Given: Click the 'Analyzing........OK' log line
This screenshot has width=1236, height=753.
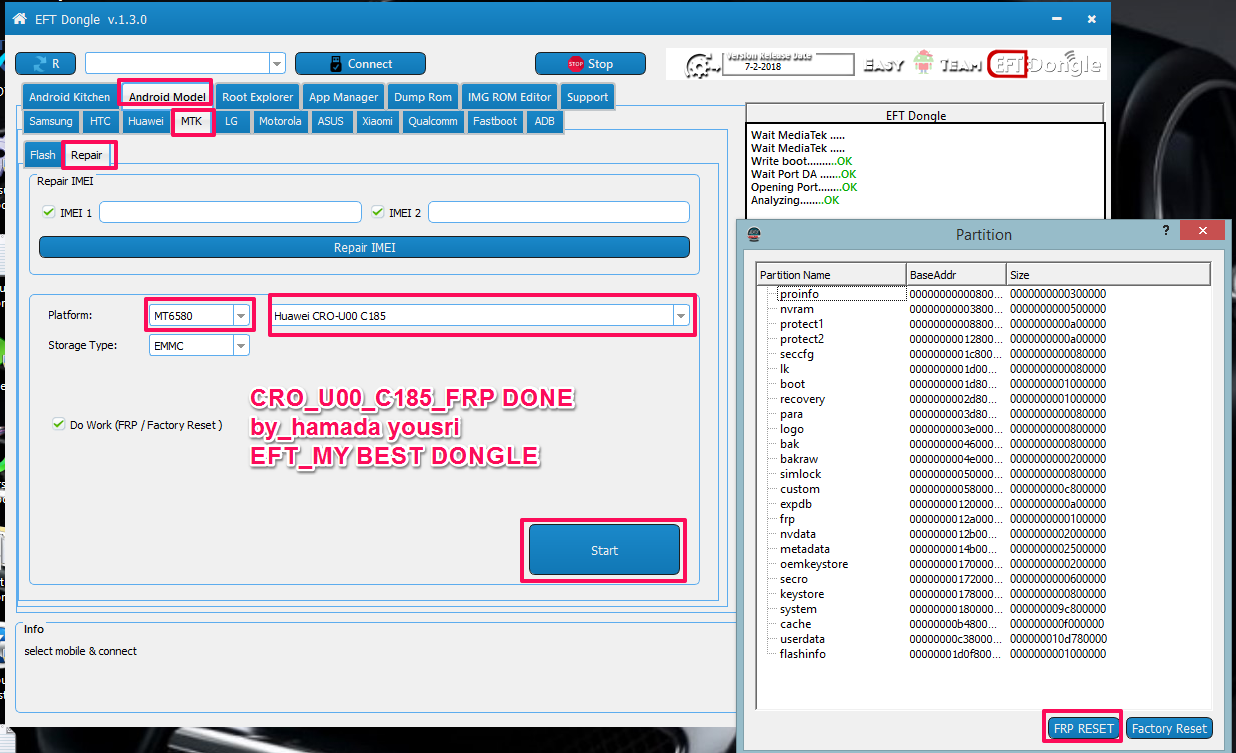Looking at the screenshot, I should pyautogui.click(x=795, y=200).
